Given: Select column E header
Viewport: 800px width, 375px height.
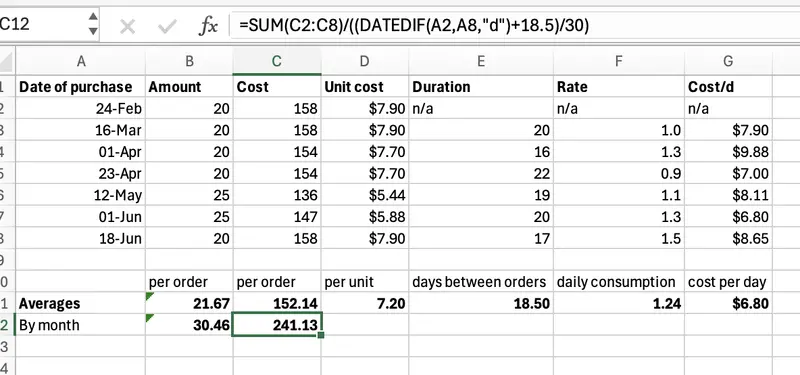Looking at the screenshot, I should coord(481,61).
